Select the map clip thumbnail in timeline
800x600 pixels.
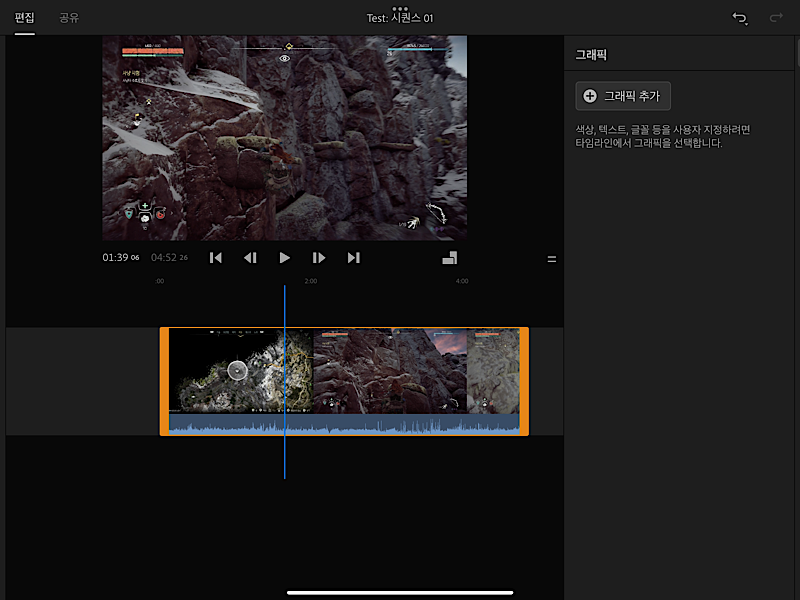241,371
